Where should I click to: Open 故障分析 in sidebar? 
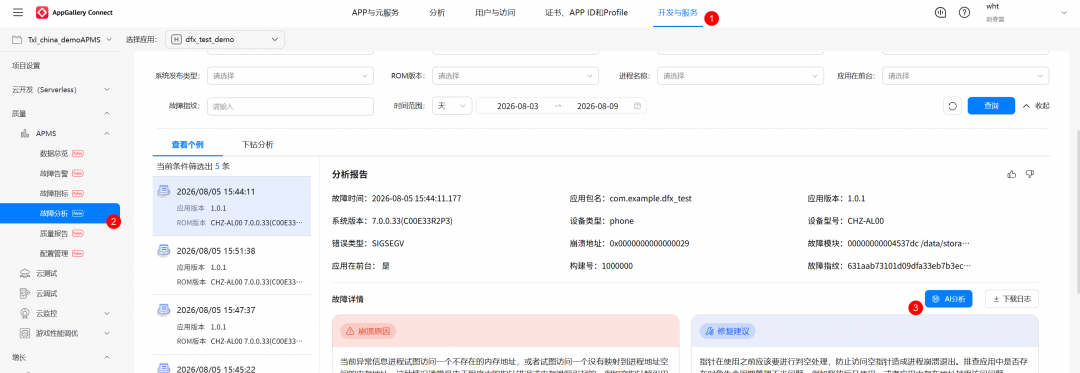(60, 213)
